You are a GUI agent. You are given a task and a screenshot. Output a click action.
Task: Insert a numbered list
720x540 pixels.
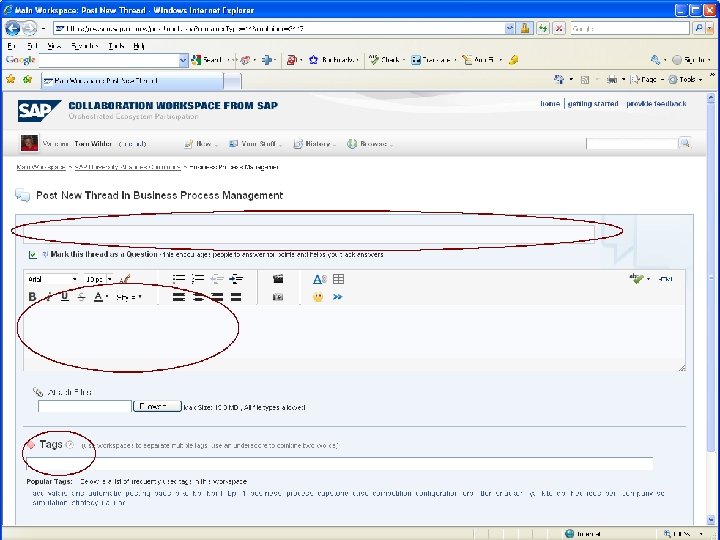click(x=198, y=279)
